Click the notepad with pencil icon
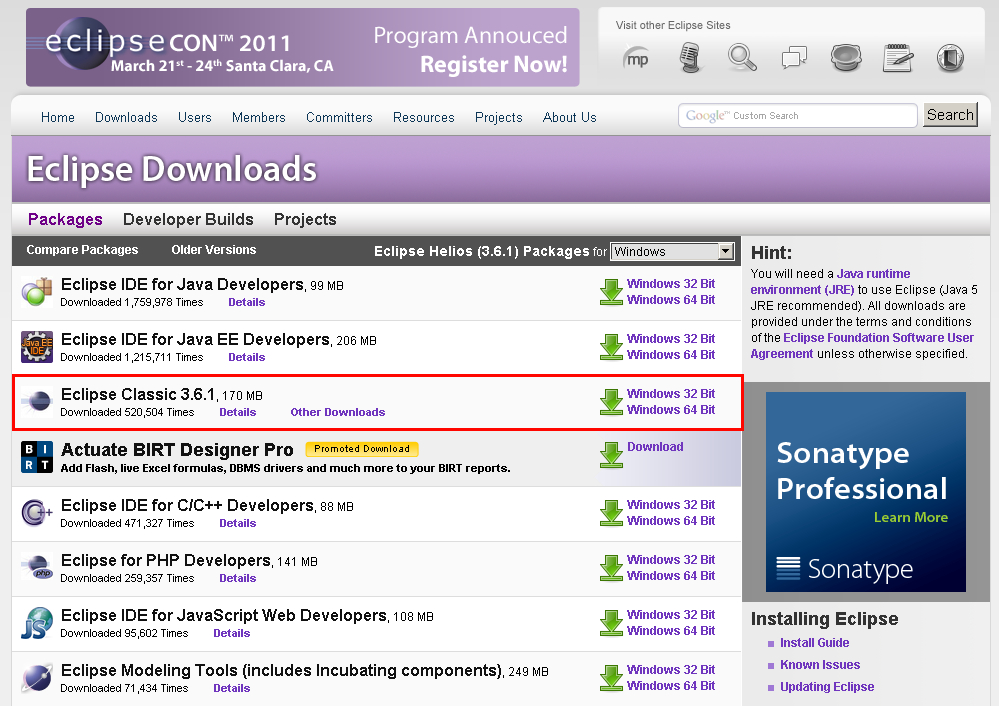Image resolution: width=999 pixels, height=706 pixels. [x=899, y=58]
